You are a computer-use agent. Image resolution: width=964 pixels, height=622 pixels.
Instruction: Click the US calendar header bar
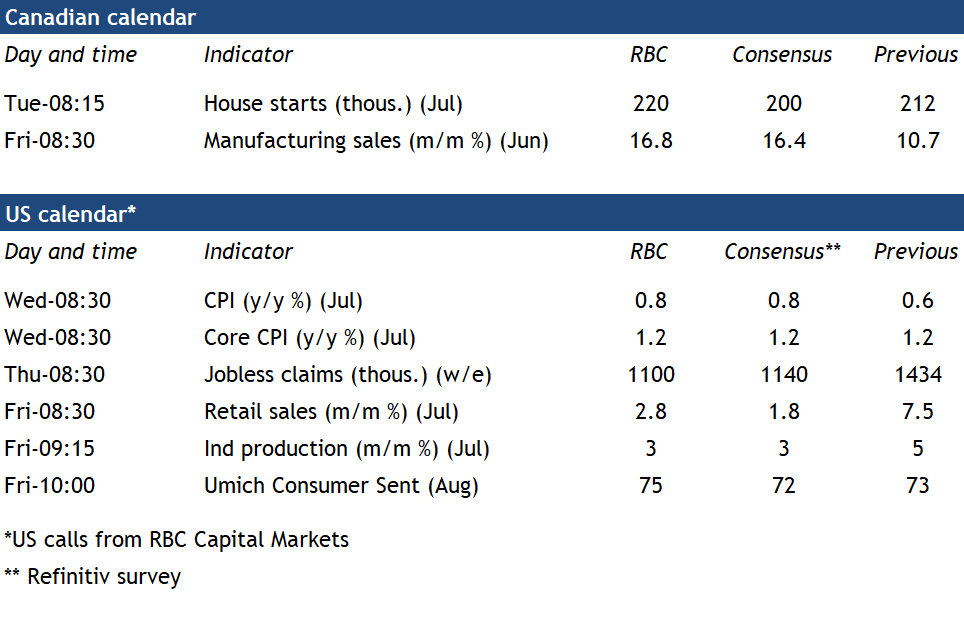pyautogui.click(x=481, y=213)
